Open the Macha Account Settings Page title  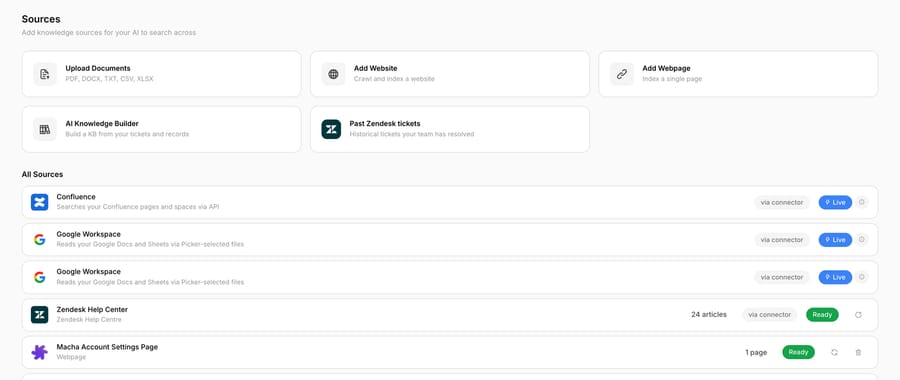tap(107, 347)
